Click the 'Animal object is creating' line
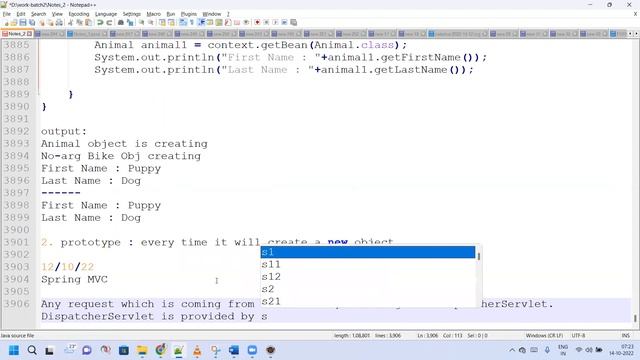The height and width of the screenshot is (360, 640). 124,144
